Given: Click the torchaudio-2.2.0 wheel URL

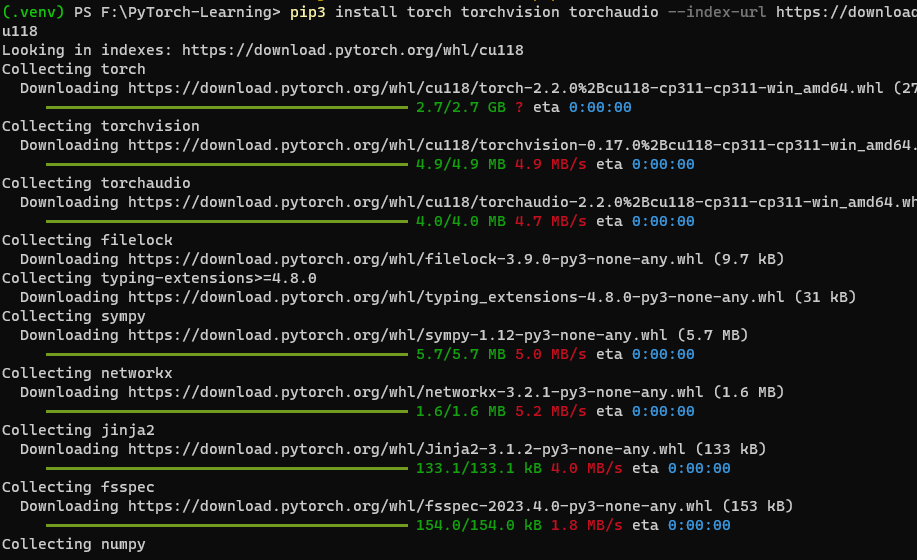Looking at the screenshot, I should (x=522, y=202).
